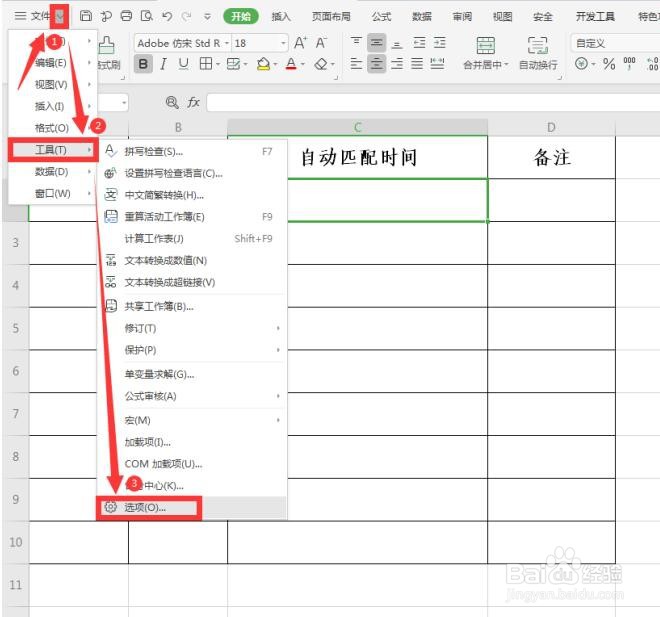The image size is (660, 617).
Task: Expand the fill color dropdown arrow
Action: [275, 64]
